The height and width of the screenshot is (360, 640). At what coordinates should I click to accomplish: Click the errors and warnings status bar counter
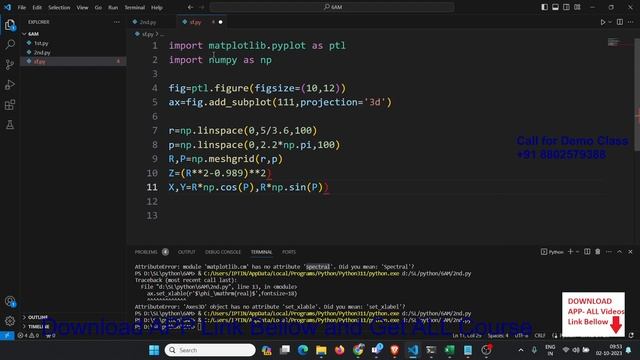point(28,336)
